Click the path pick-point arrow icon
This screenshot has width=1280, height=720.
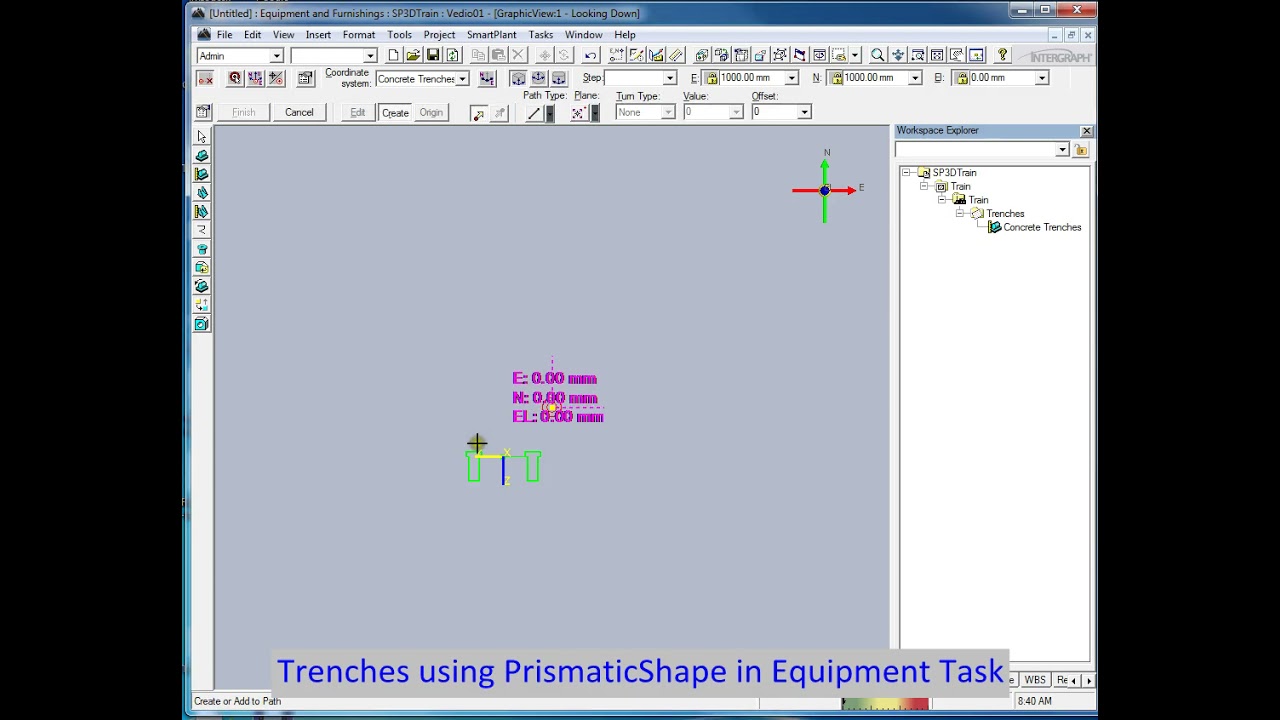[478, 113]
